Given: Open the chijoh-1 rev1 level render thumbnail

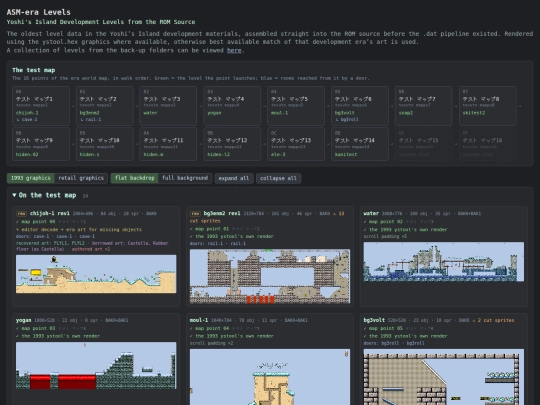Looking at the screenshot, I should [96, 274].
